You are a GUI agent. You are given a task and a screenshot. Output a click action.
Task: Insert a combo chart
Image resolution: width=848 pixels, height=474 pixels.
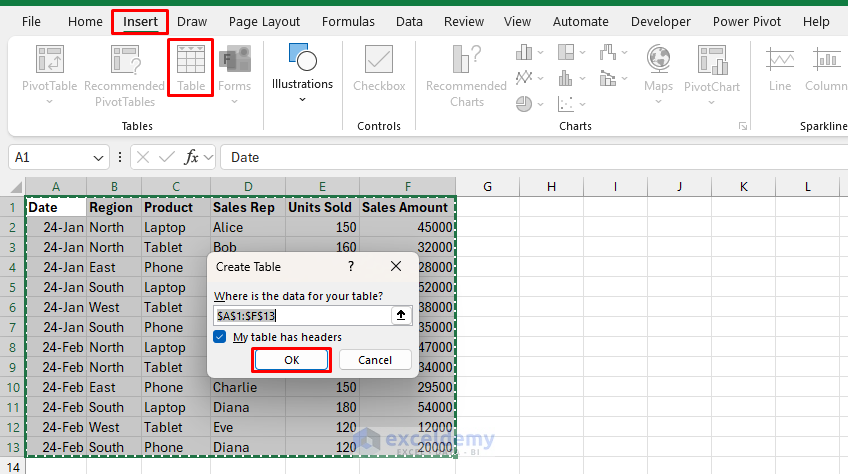coord(608,78)
